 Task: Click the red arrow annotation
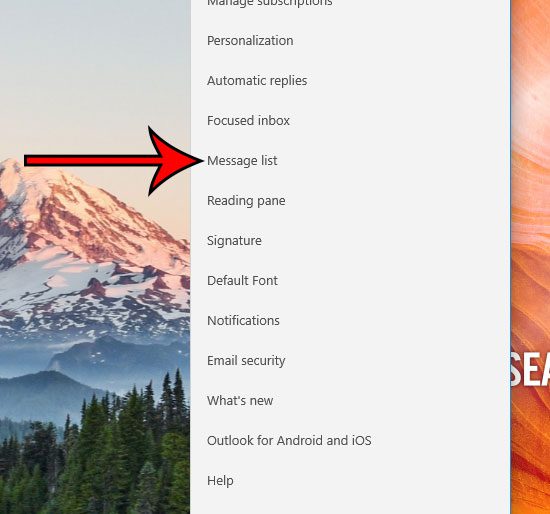[114, 161]
